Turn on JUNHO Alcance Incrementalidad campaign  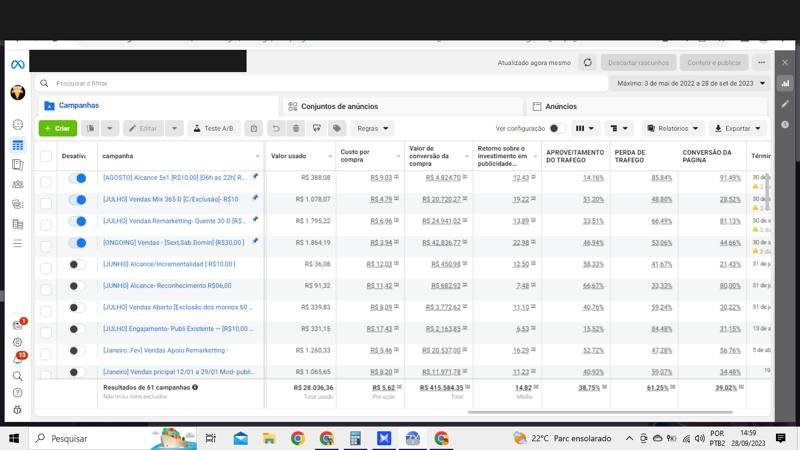pos(78,264)
